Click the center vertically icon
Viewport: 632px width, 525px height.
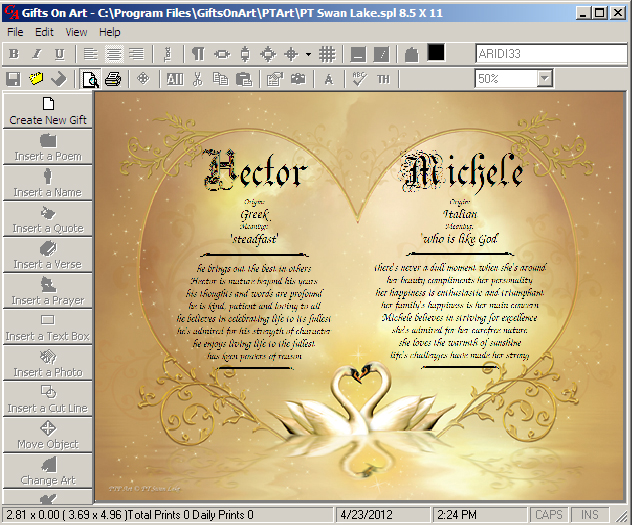pos(245,54)
